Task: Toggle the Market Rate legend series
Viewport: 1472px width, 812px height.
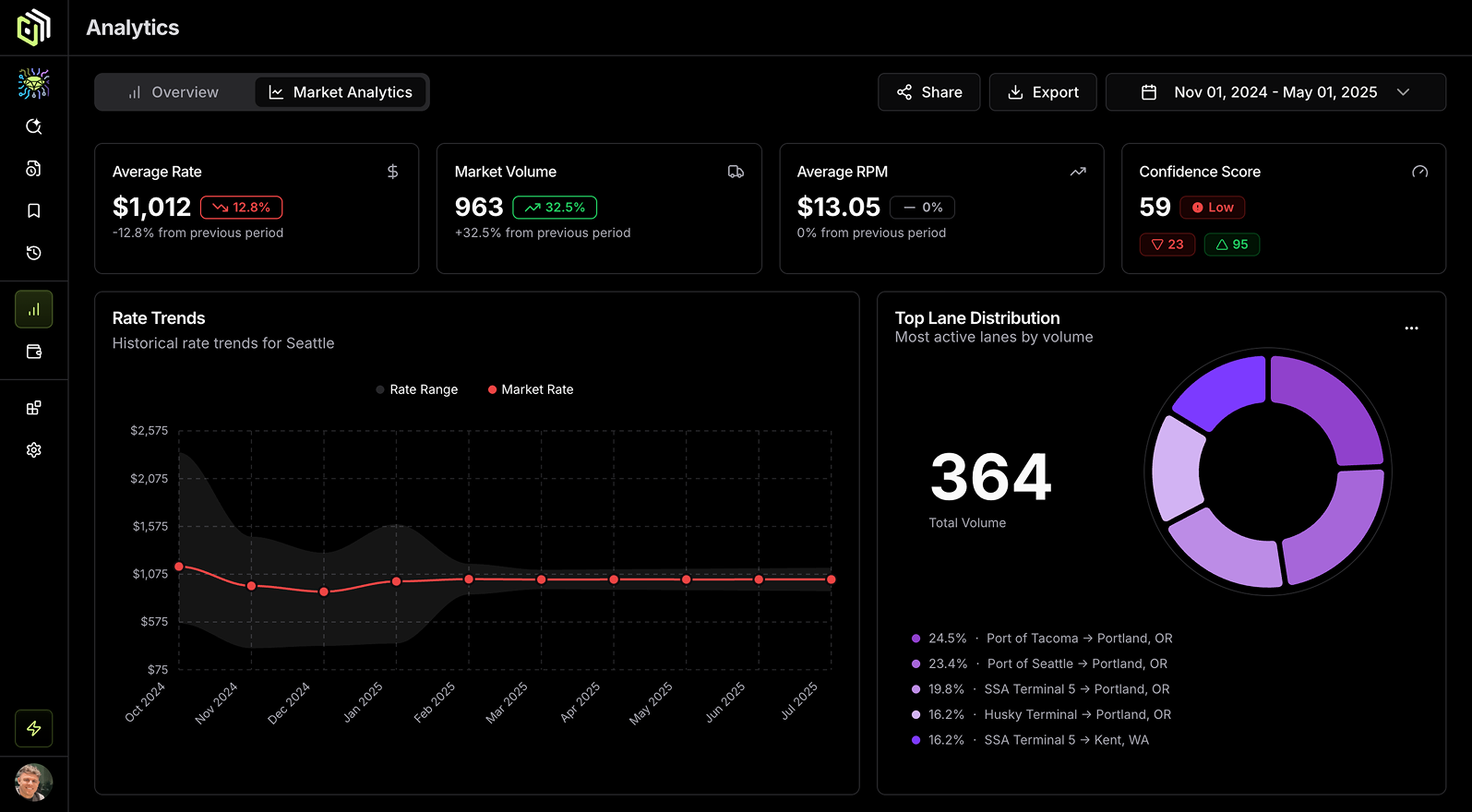Action: (x=531, y=389)
